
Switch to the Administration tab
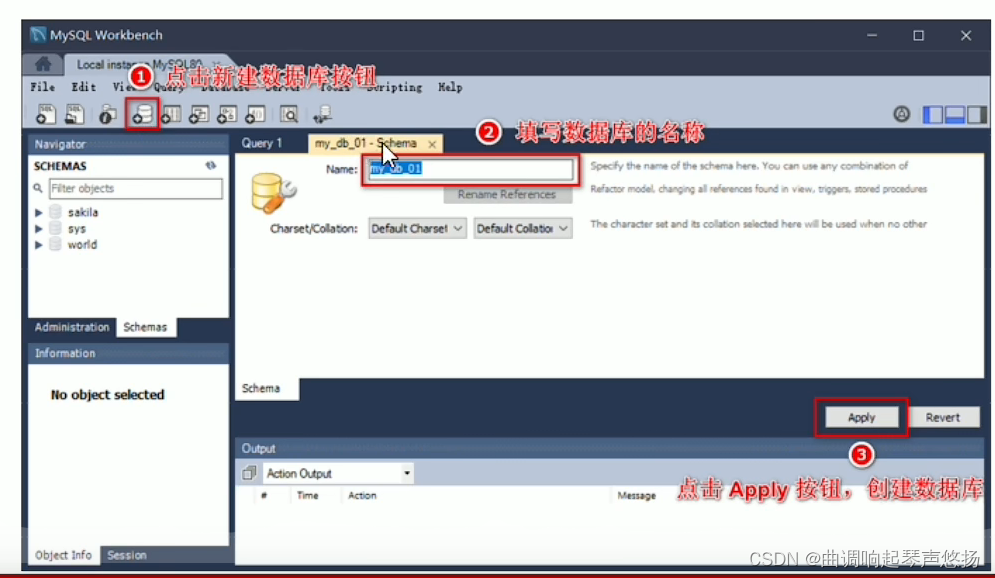tap(72, 327)
